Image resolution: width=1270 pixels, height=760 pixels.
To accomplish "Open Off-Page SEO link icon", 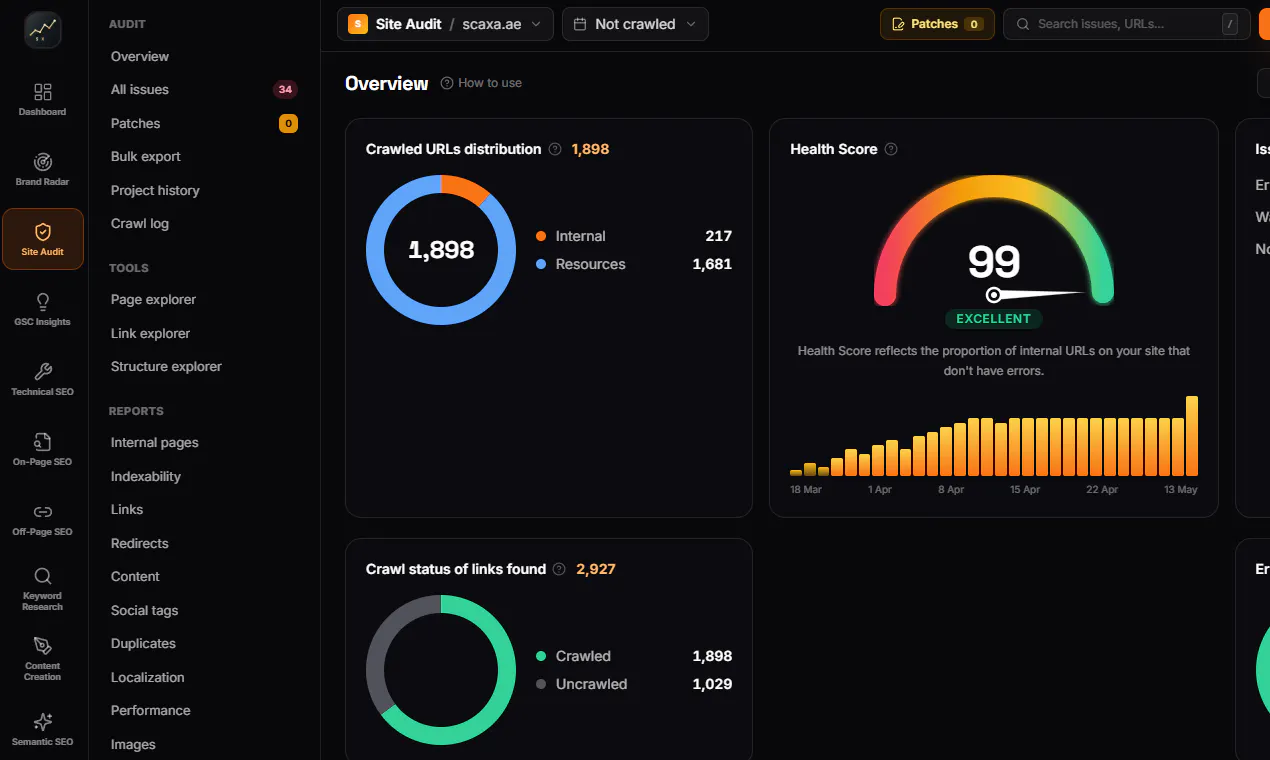I will click(x=43, y=518).
